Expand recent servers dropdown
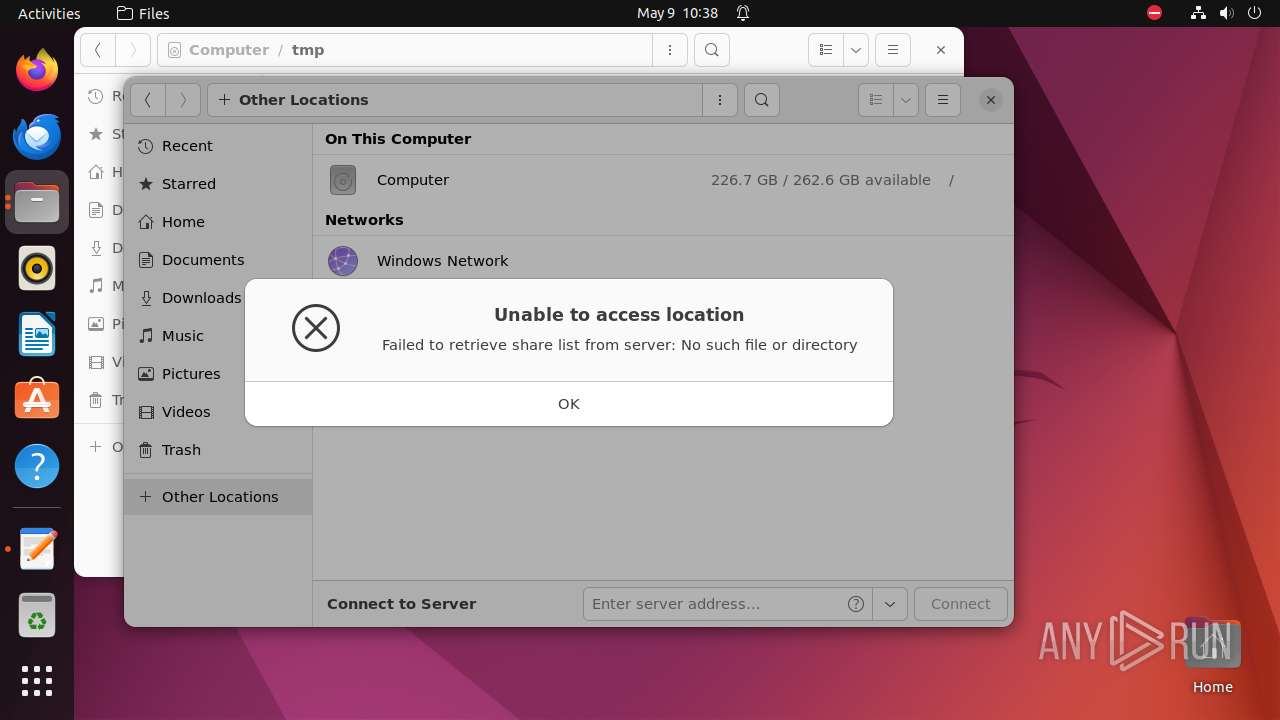This screenshot has width=1280, height=720. 890,604
